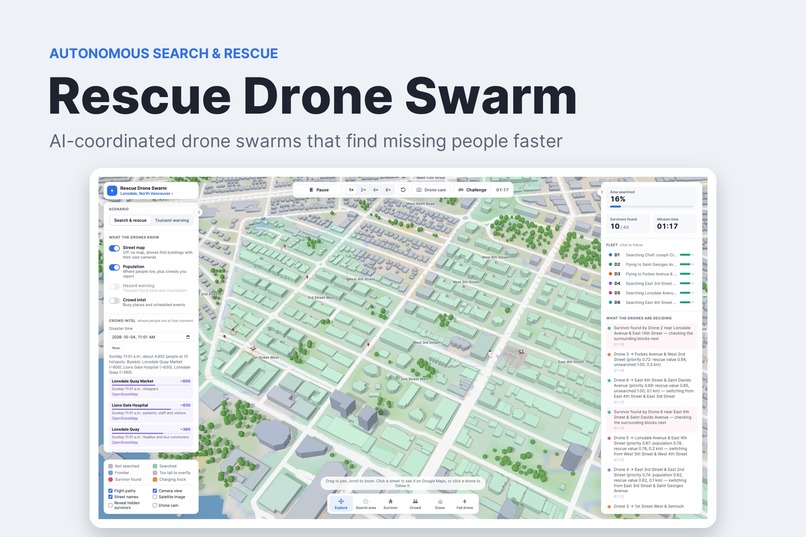The width and height of the screenshot is (806, 537).
Task: Set simulation speed to 4×
Action: coord(376,190)
